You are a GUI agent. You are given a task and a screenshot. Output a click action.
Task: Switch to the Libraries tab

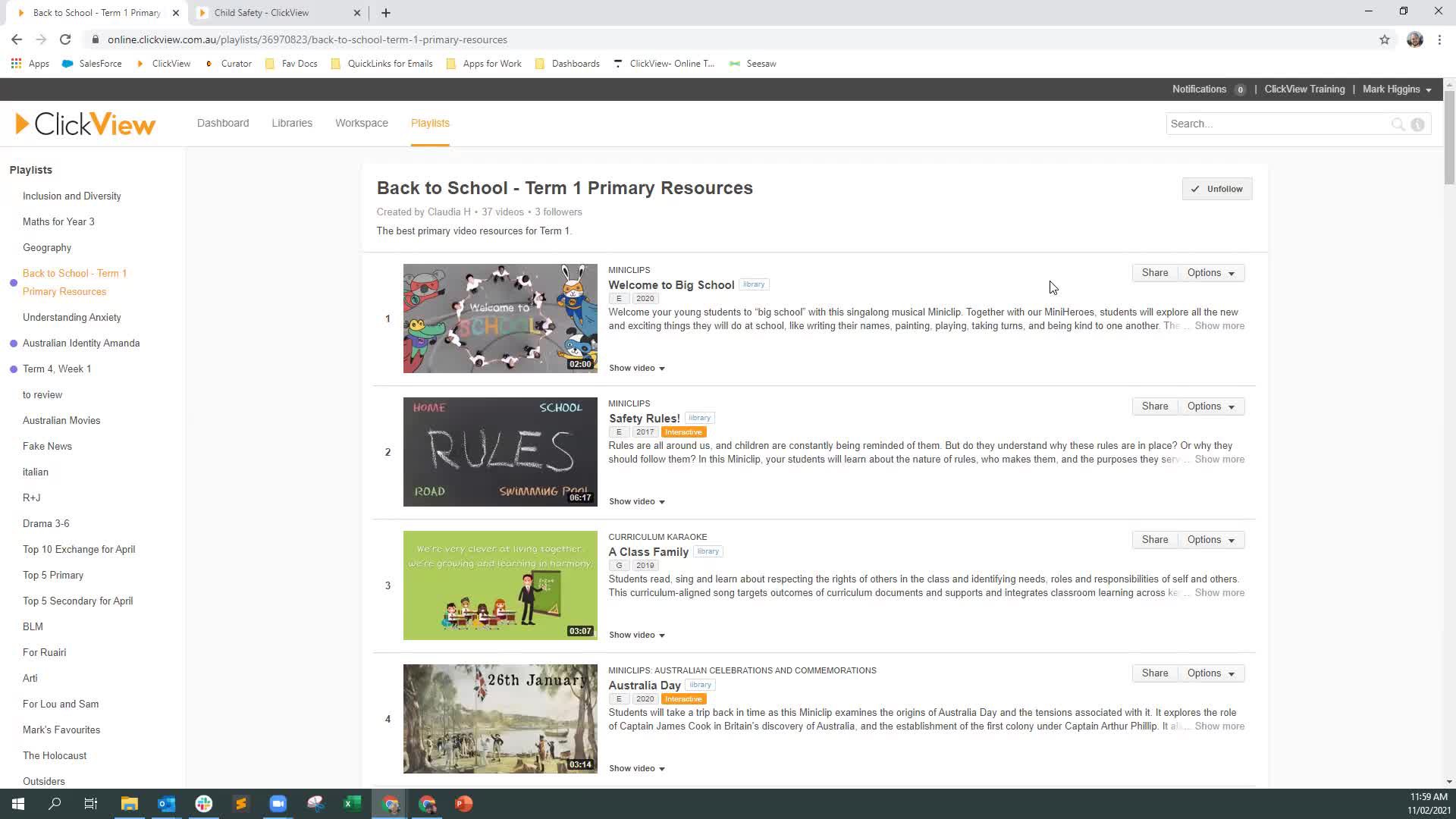click(292, 123)
